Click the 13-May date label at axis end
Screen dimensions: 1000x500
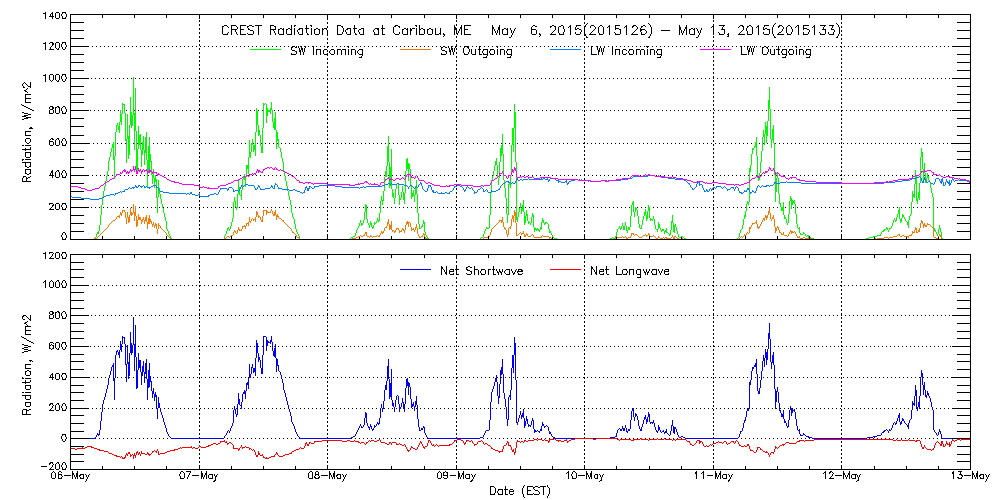[x=968, y=476]
